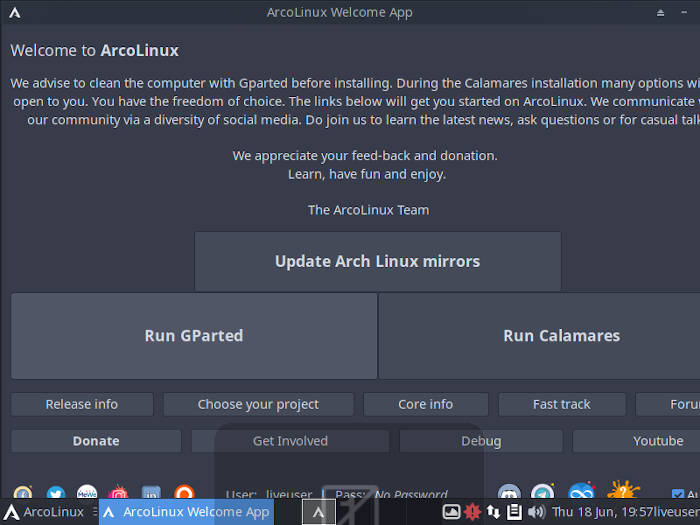
Task: Click 'Learn, have fun and enjoy.' text
Action: [x=367, y=174]
